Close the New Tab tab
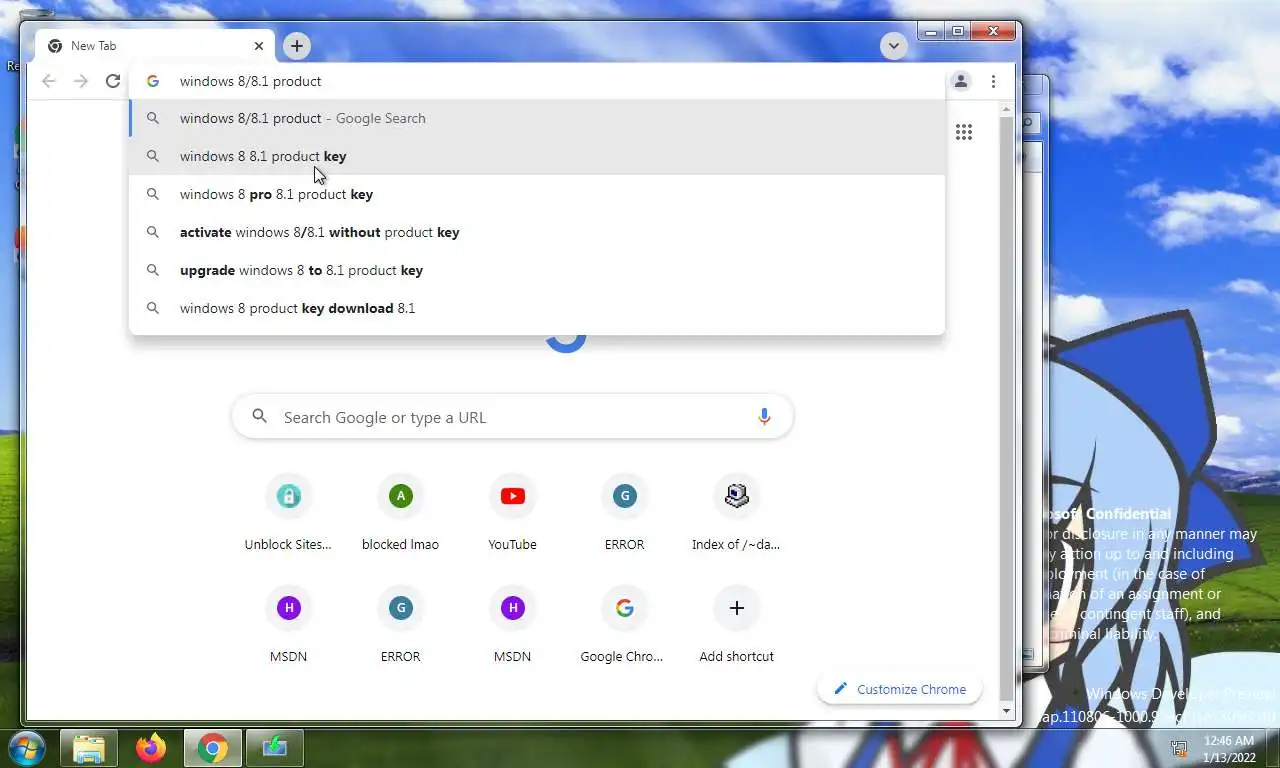 pos(259,46)
